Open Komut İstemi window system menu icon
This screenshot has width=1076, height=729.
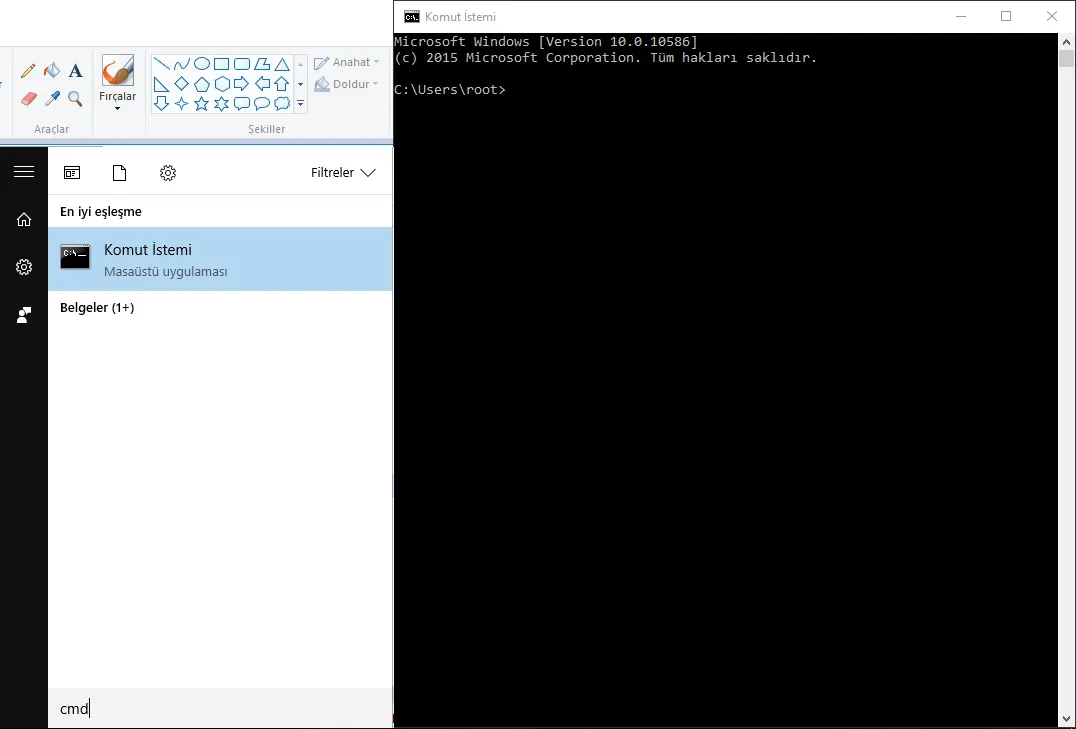point(412,16)
